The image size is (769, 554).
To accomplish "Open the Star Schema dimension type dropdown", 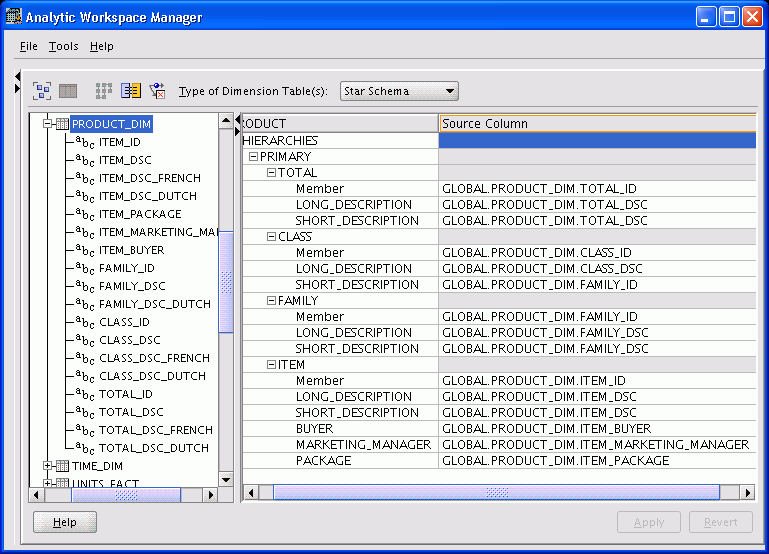I will [399, 91].
